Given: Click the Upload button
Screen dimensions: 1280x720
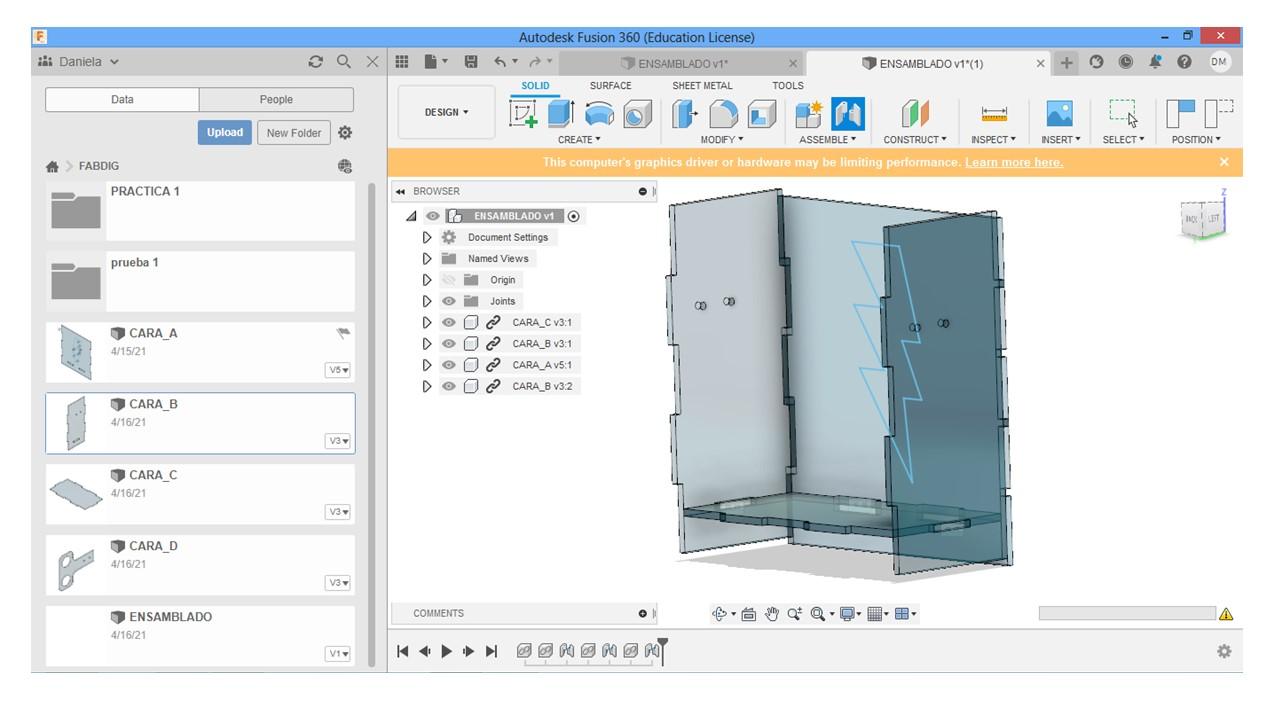Looking at the screenshot, I should coord(225,132).
